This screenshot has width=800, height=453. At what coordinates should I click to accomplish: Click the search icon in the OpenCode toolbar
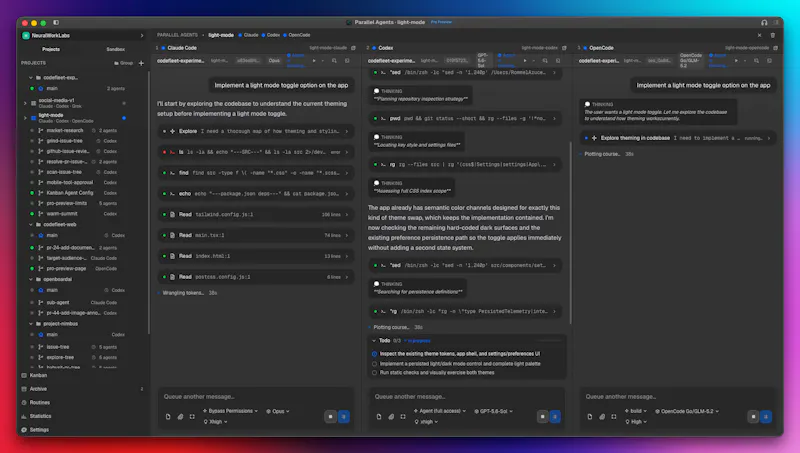756,61
